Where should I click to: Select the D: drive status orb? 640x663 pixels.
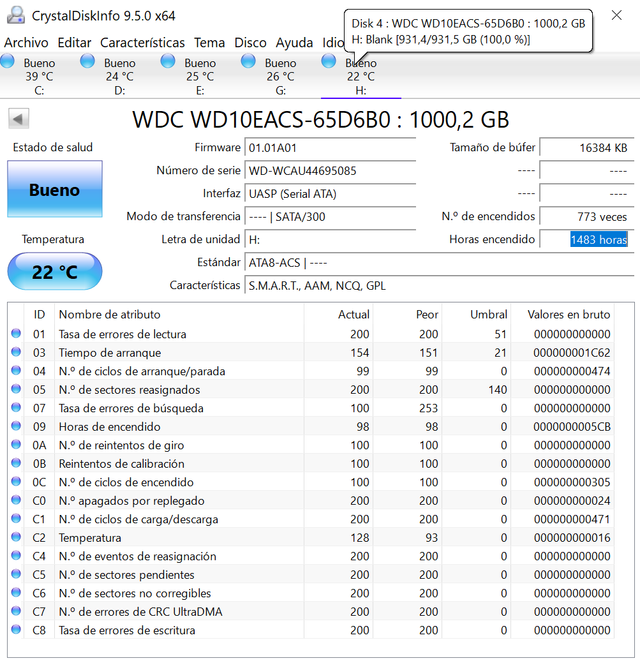point(88,61)
